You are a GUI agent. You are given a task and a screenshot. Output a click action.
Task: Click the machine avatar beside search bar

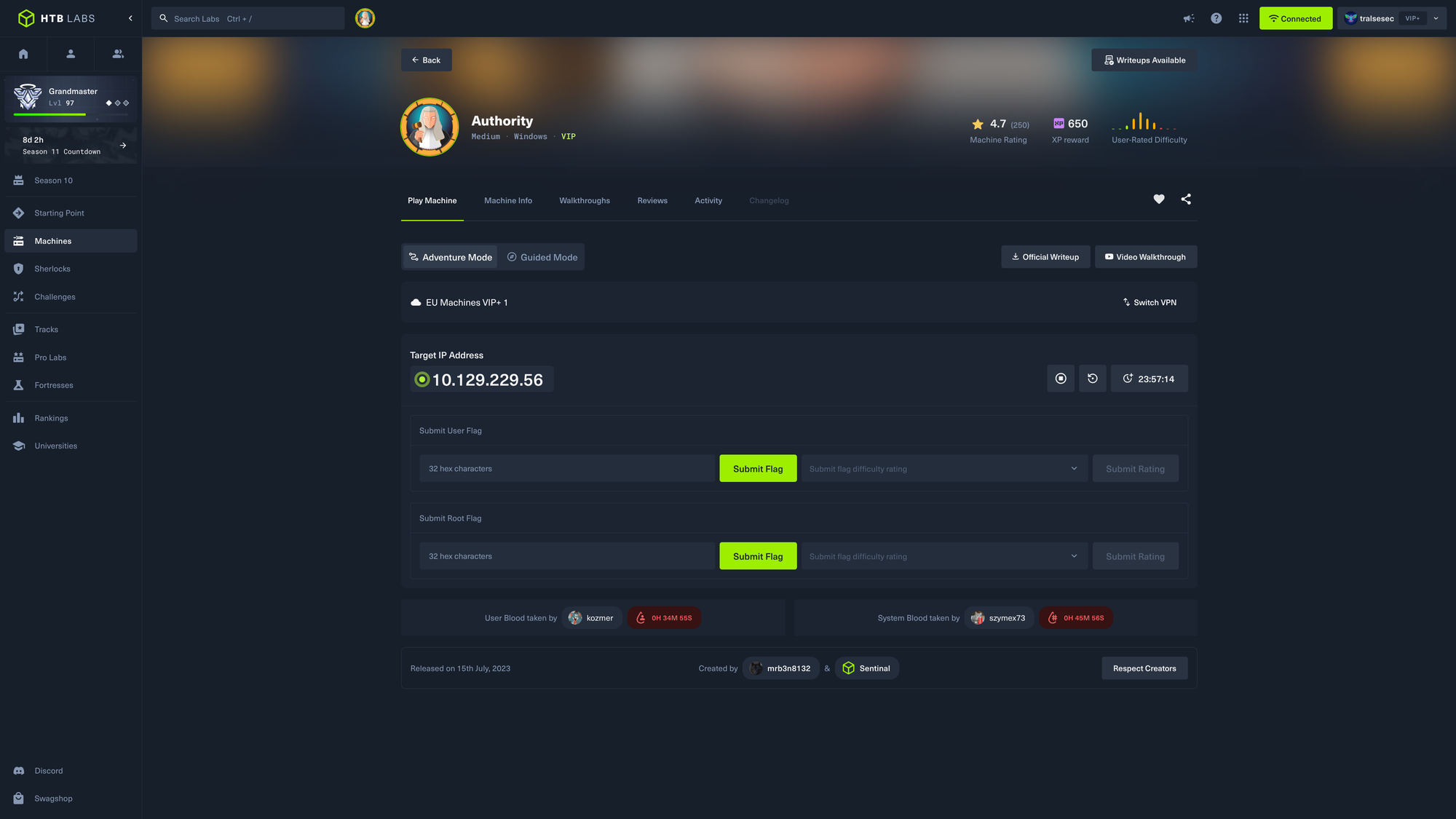[365, 18]
